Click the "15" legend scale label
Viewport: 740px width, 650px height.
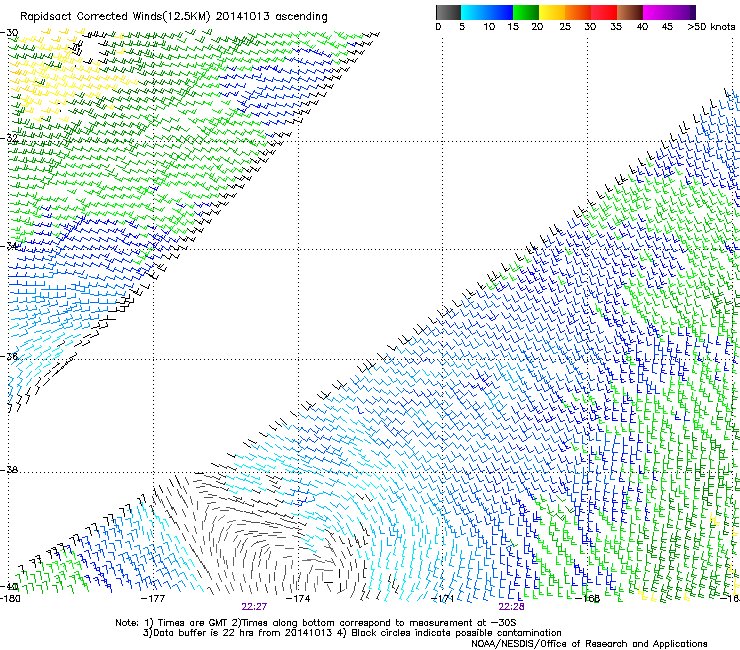coord(513,27)
